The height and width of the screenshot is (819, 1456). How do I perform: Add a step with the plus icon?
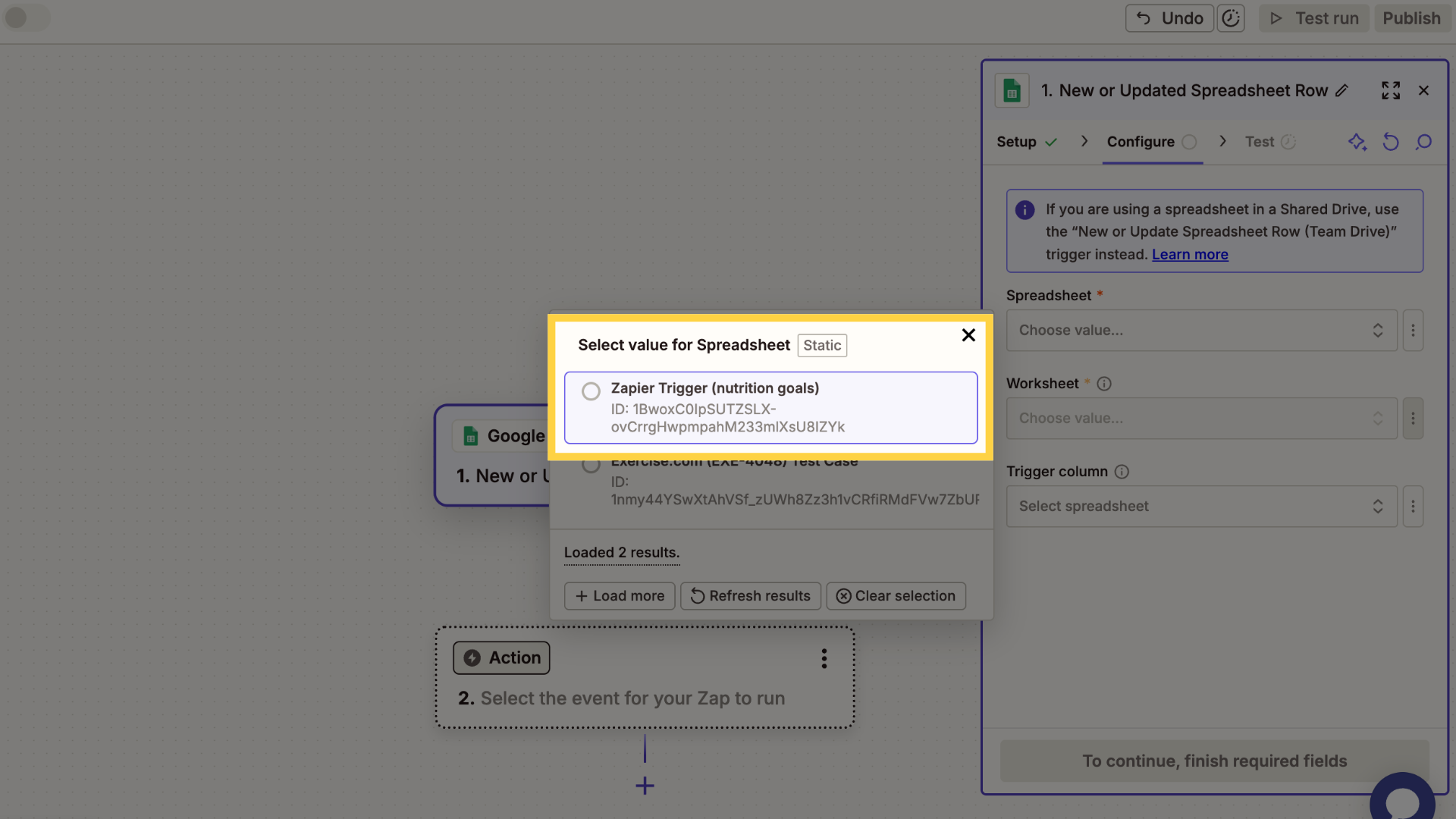645,786
